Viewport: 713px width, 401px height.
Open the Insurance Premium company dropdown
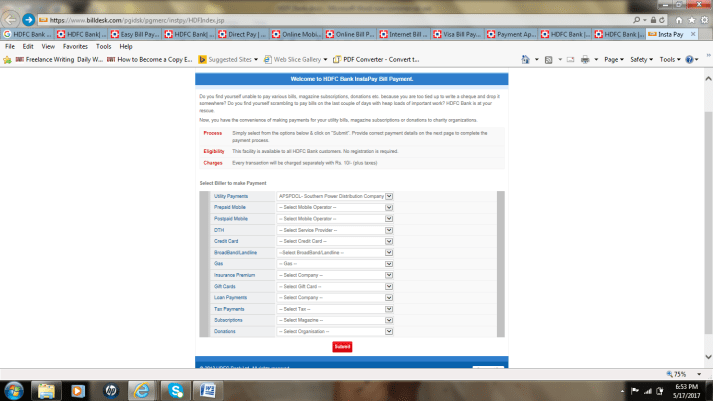pos(335,275)
